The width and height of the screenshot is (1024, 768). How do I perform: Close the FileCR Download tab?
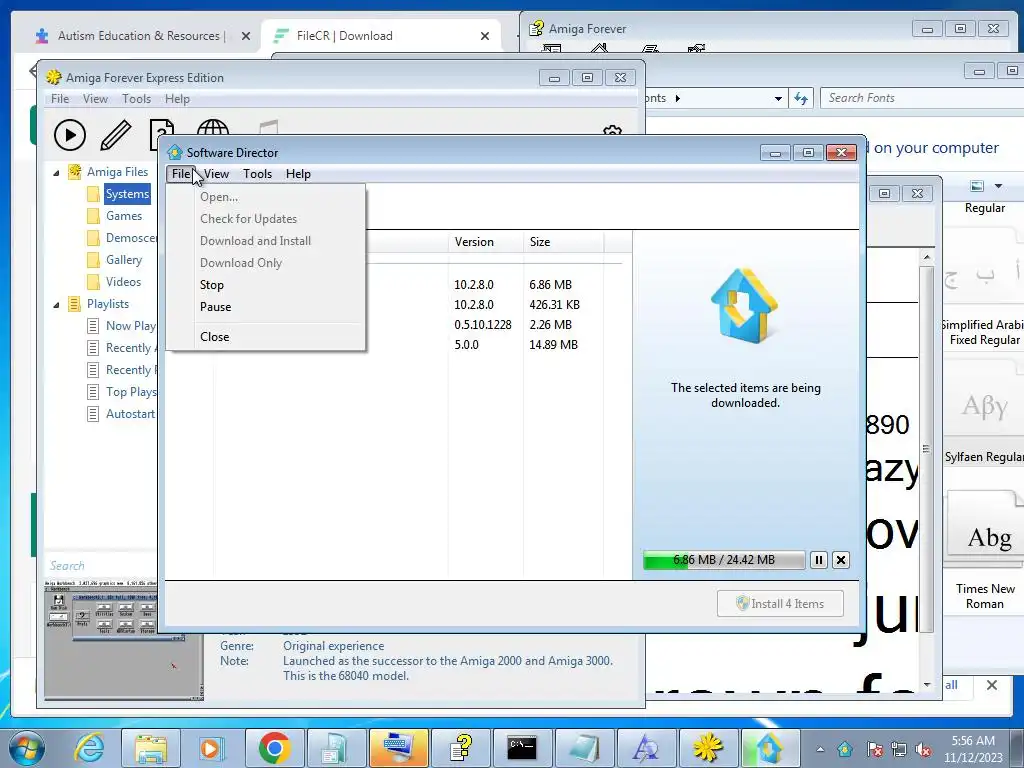click(x=485, y=36)
